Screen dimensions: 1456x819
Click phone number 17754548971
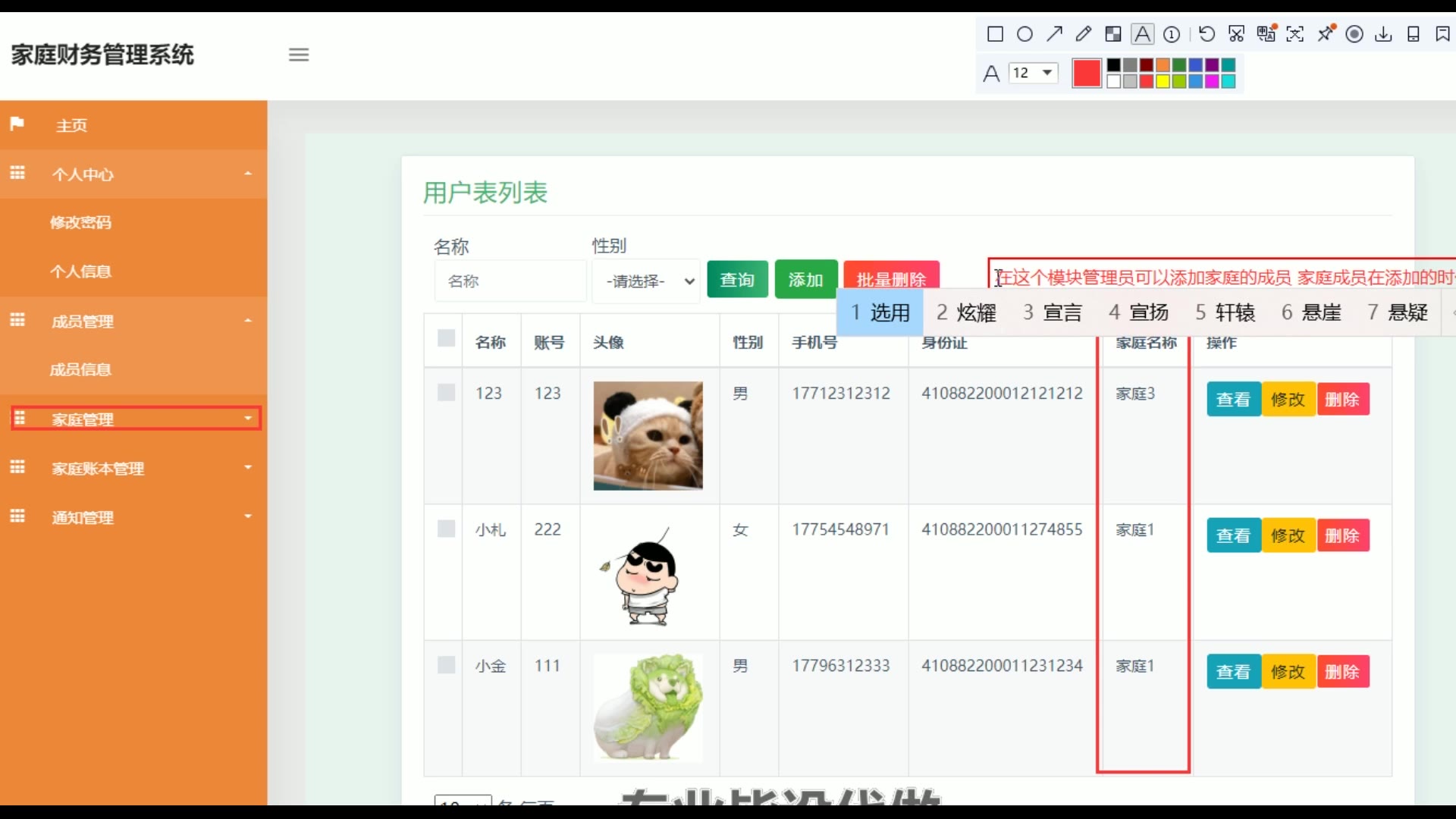(x=840, y=529)
